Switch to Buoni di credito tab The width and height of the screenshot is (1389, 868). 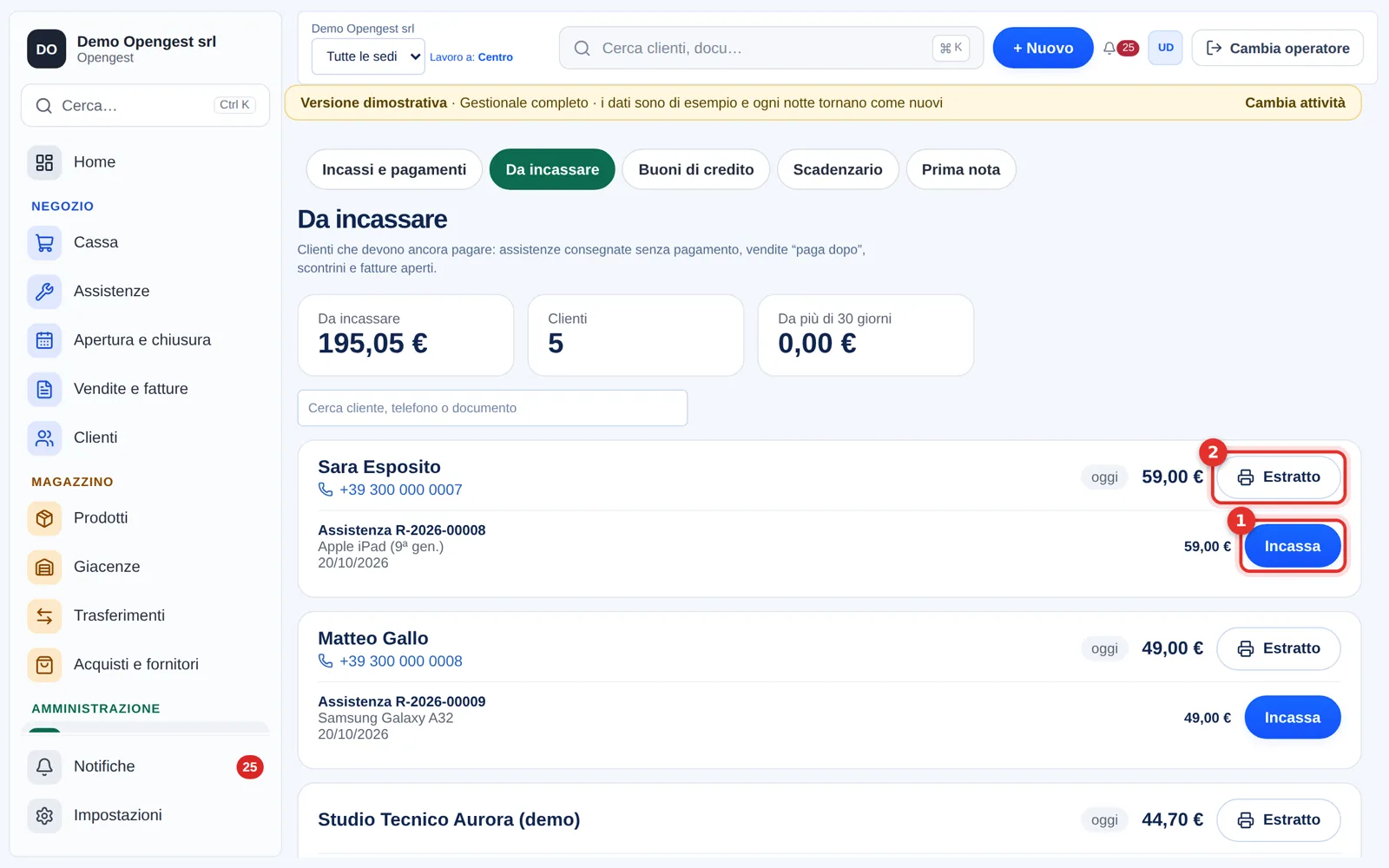click(x=696, y=169)
